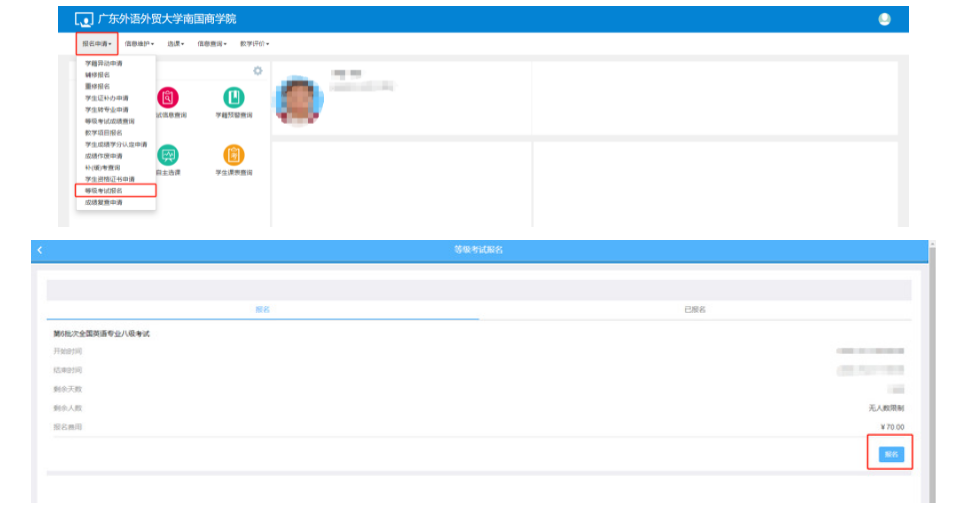Viewport: 969px width, 516px height.
Task: Select 辅修报名 menu entry
Action: coord(98,75)
